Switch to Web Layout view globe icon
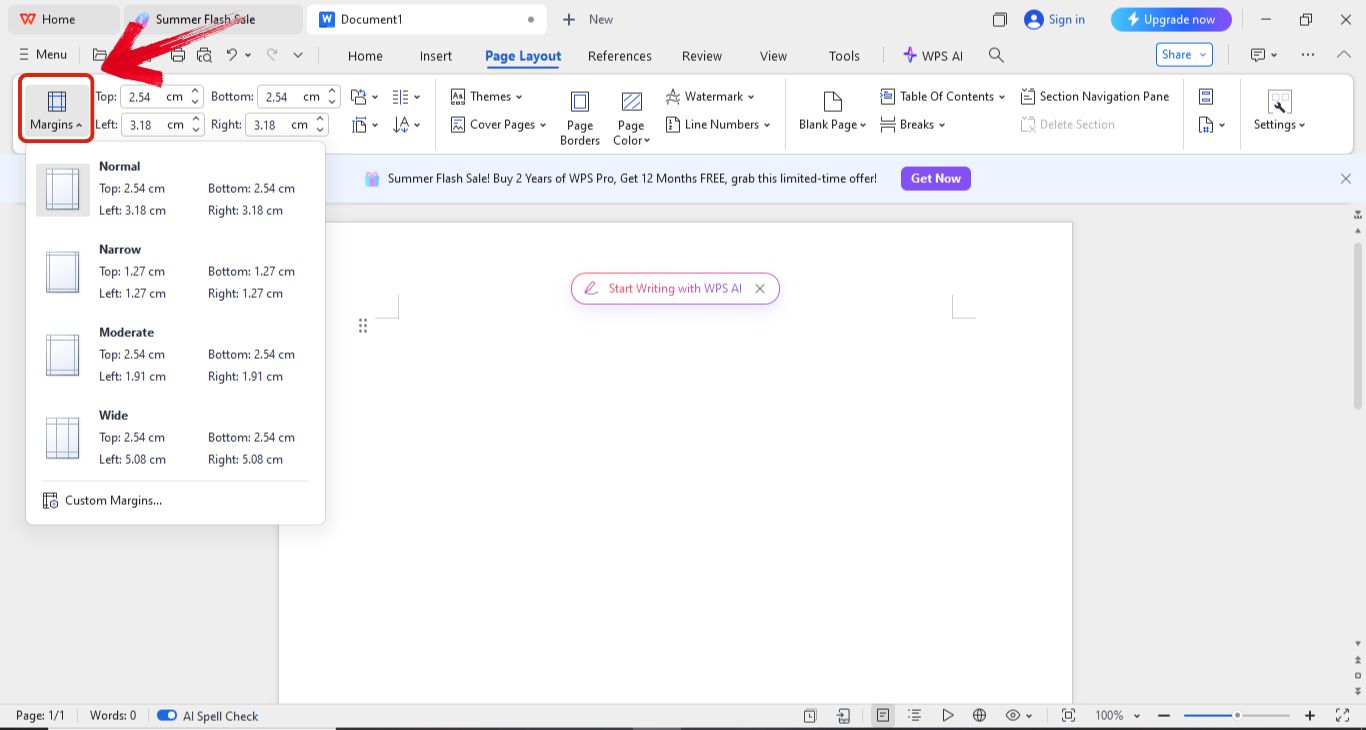This screenshot has height=730, width=1366. 980,715
